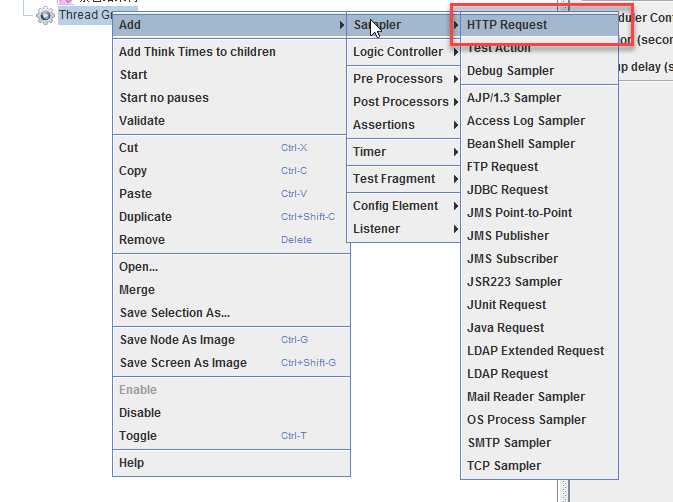Expand the Post Processors submenu
Screen dimensions: 673x502
pos(401,102)
